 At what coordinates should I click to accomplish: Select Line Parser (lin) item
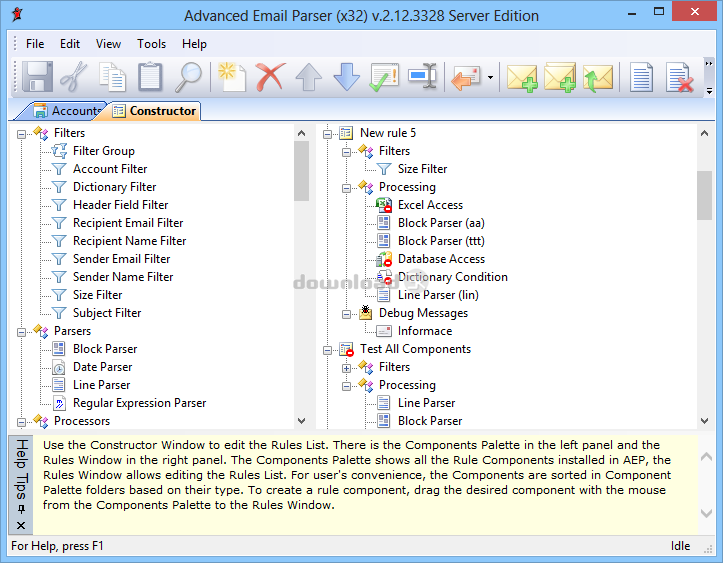coord(438,295)
